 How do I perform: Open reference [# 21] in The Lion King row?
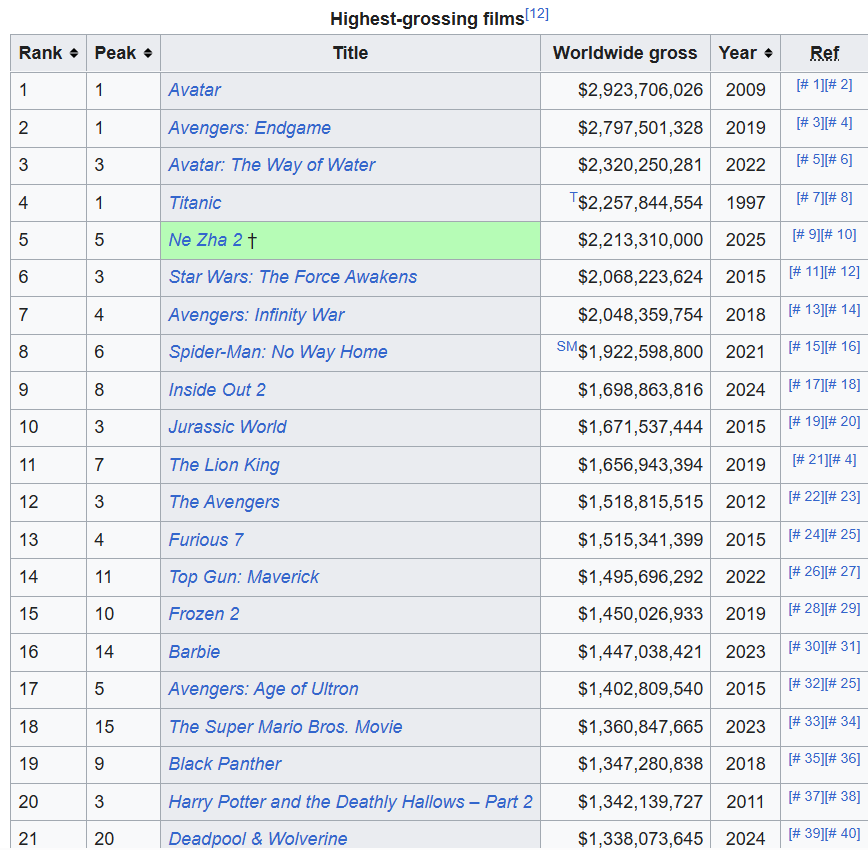[810, 459]
